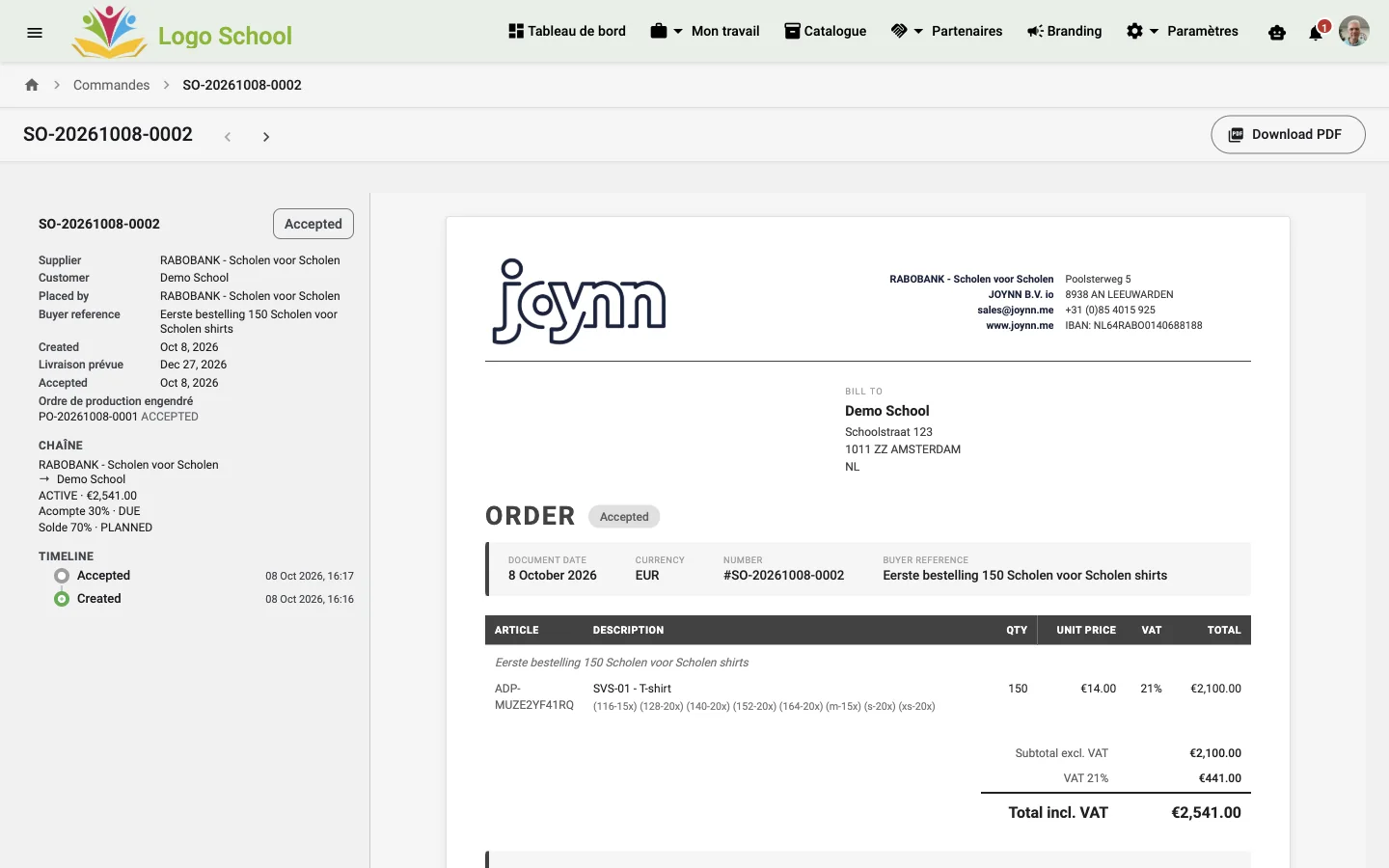Select the Created timeline marker
Viewport: 1389px width, 868px height.
point(62,599)
